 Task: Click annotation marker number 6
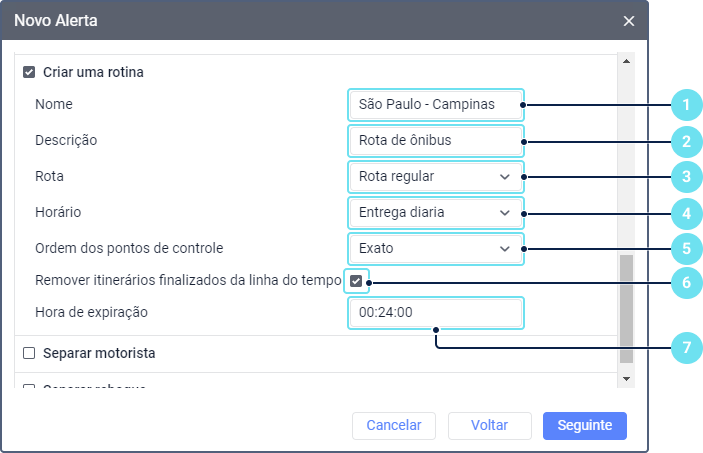pos(685,283)
